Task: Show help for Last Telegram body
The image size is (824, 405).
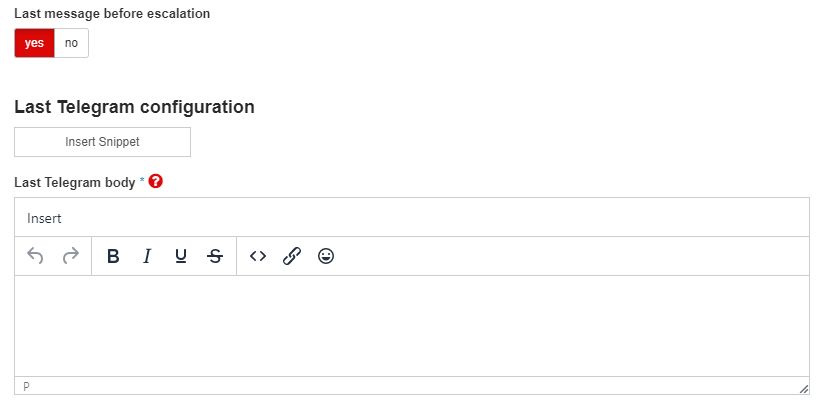Action: (x=156, y=182)
